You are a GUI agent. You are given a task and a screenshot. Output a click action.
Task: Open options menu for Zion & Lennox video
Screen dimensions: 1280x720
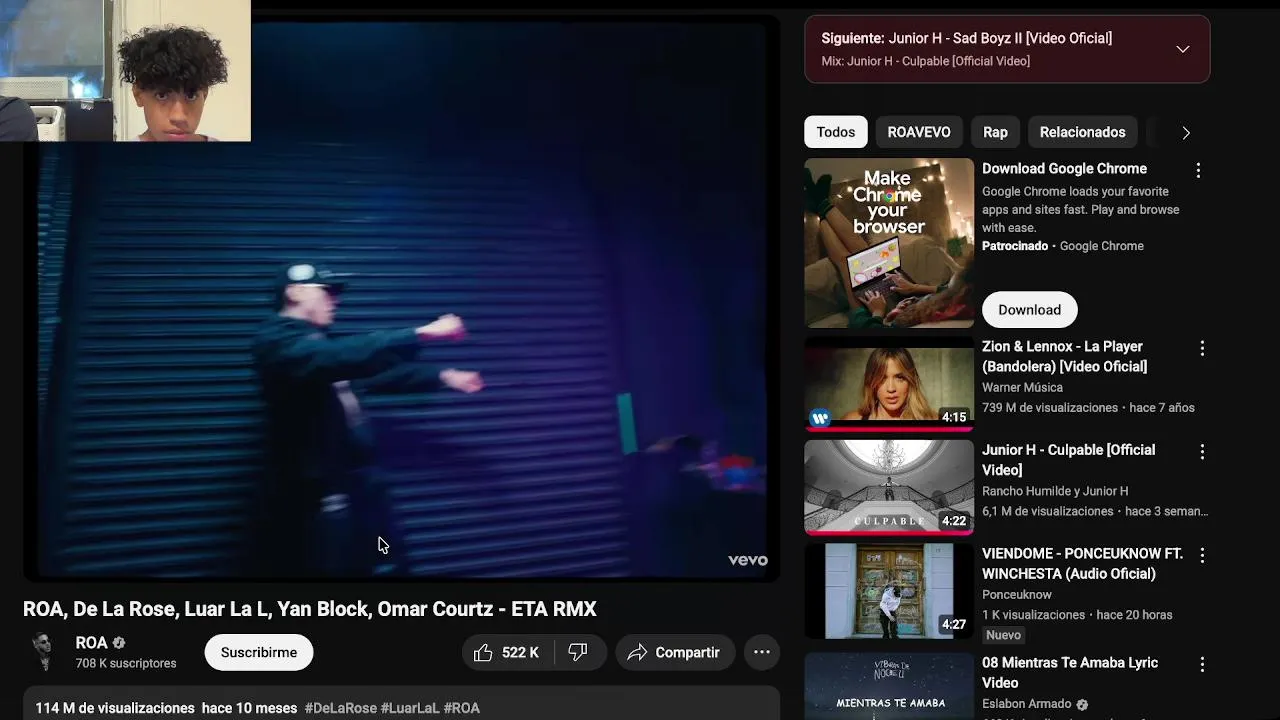pyautogui.click(x=1202, y=348)
